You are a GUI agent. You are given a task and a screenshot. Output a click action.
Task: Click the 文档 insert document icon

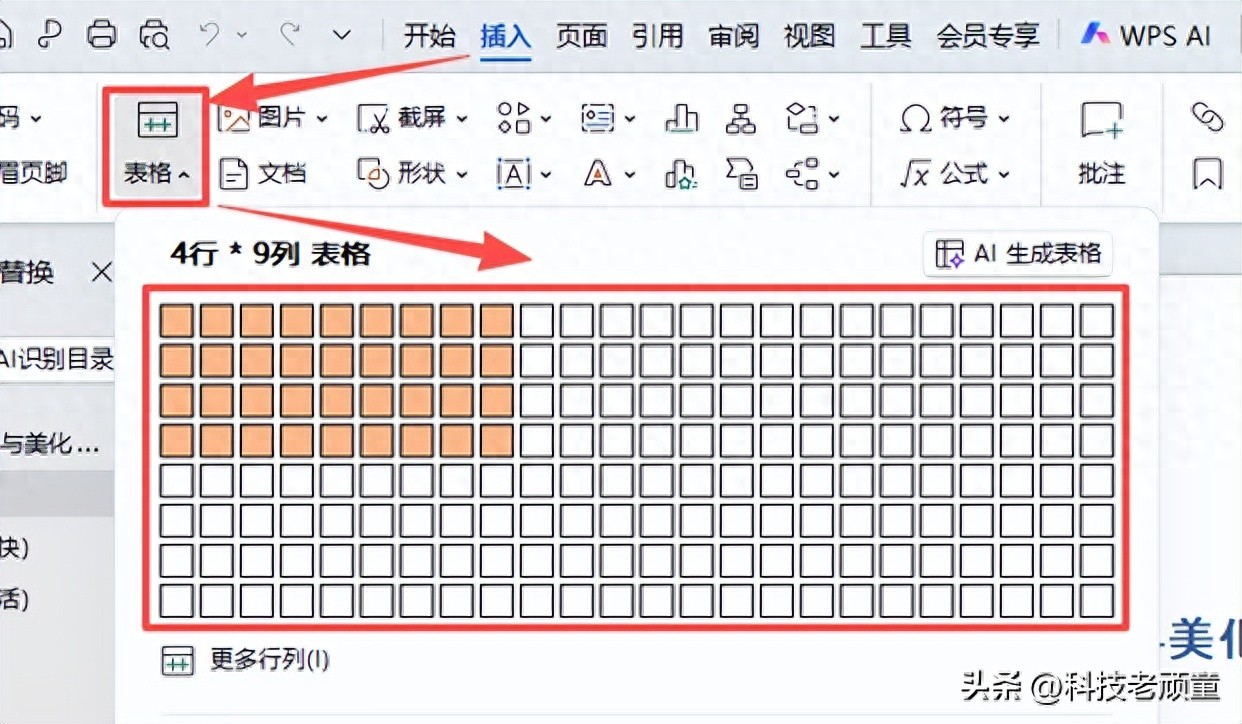234,175
